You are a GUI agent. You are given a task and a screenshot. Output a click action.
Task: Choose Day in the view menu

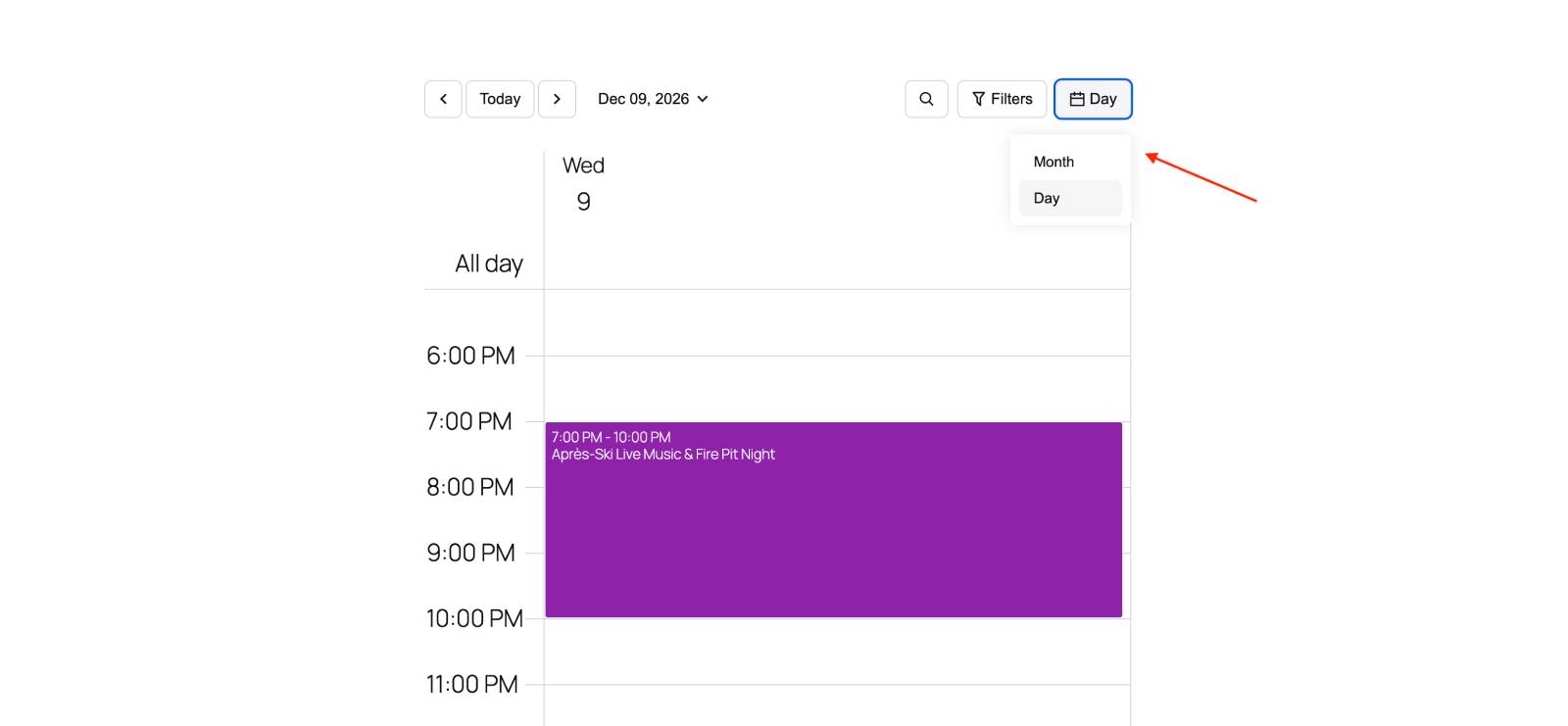(1047, 198)
